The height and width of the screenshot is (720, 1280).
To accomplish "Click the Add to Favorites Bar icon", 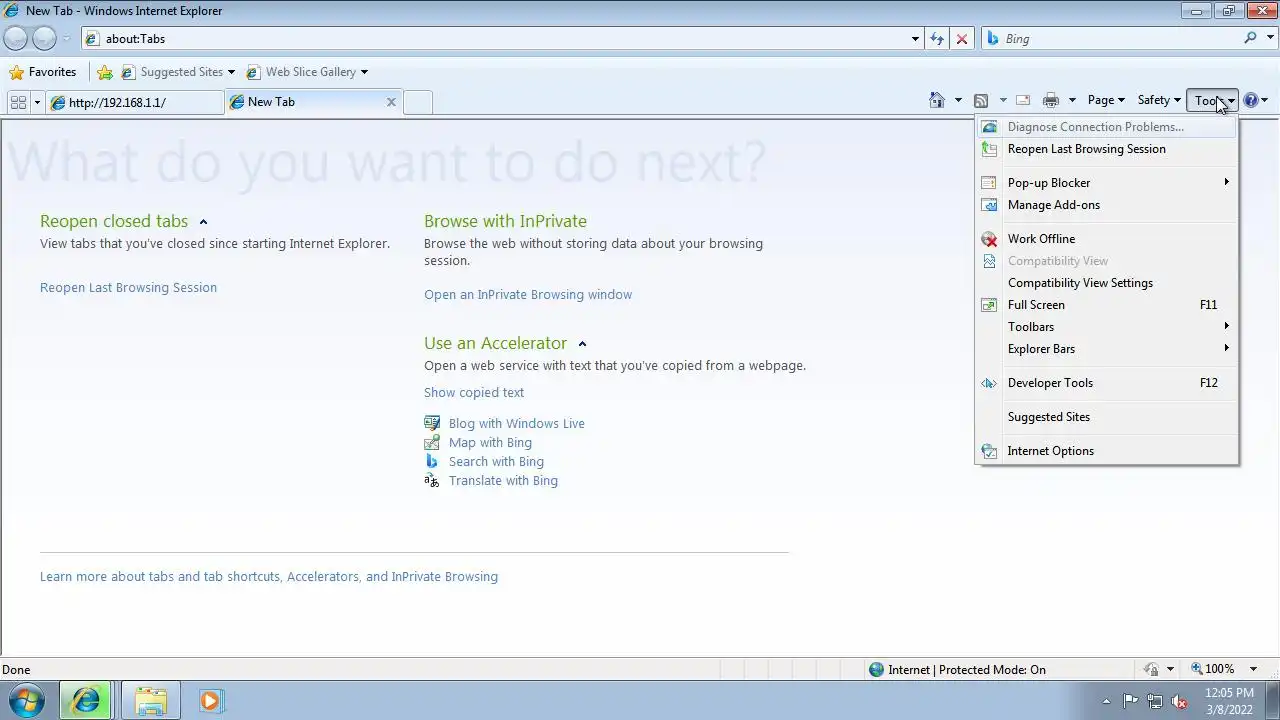I will pyautogui.click(x=105, y=72).
